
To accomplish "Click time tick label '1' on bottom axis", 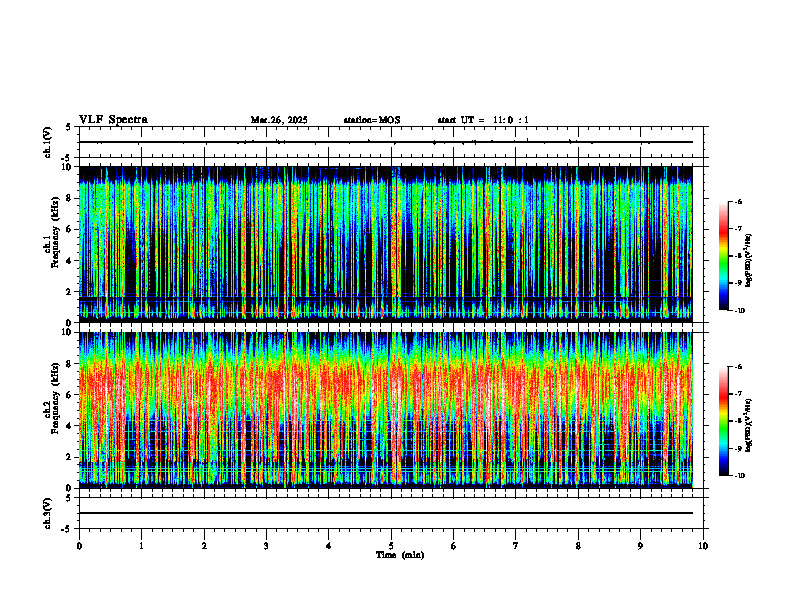I will pyautogui.click(x=141, y=546).
